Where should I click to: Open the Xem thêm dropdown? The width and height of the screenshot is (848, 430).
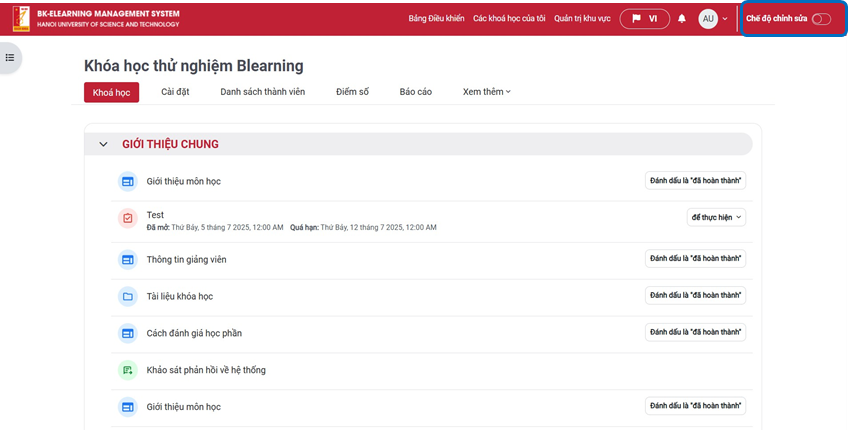tap(487, 92)
